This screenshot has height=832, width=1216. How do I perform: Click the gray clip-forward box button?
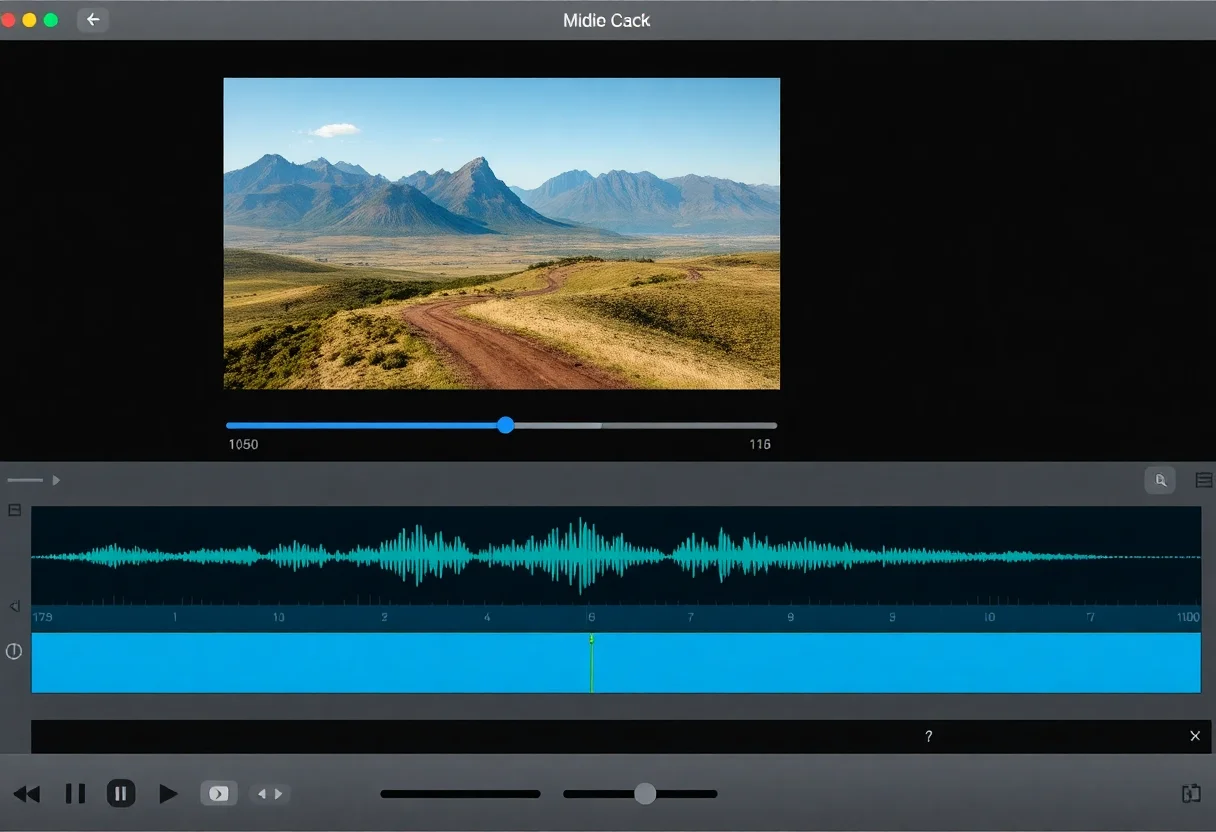click(x=219, y=794)
